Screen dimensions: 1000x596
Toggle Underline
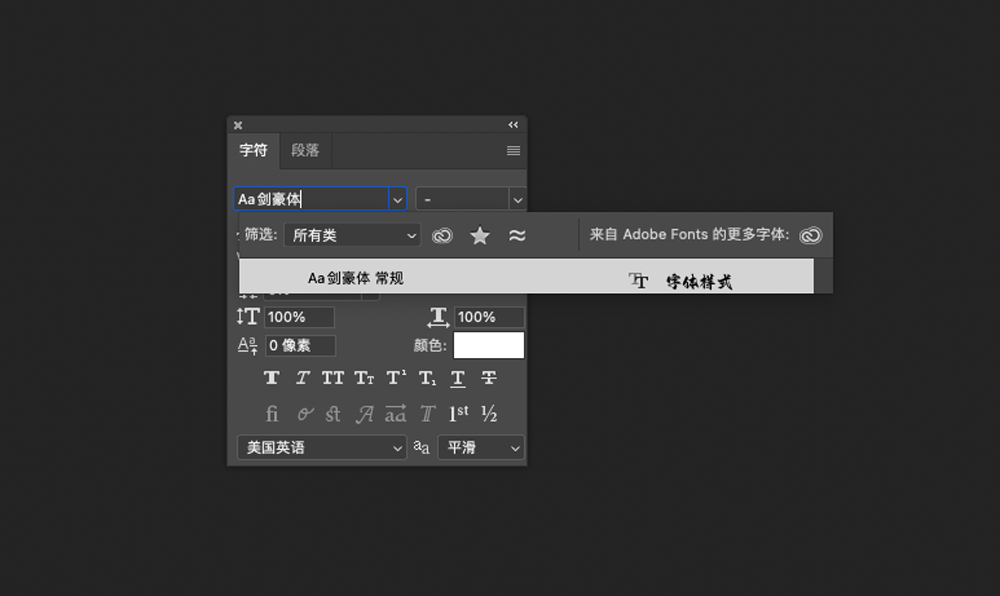tap(458, 379)
